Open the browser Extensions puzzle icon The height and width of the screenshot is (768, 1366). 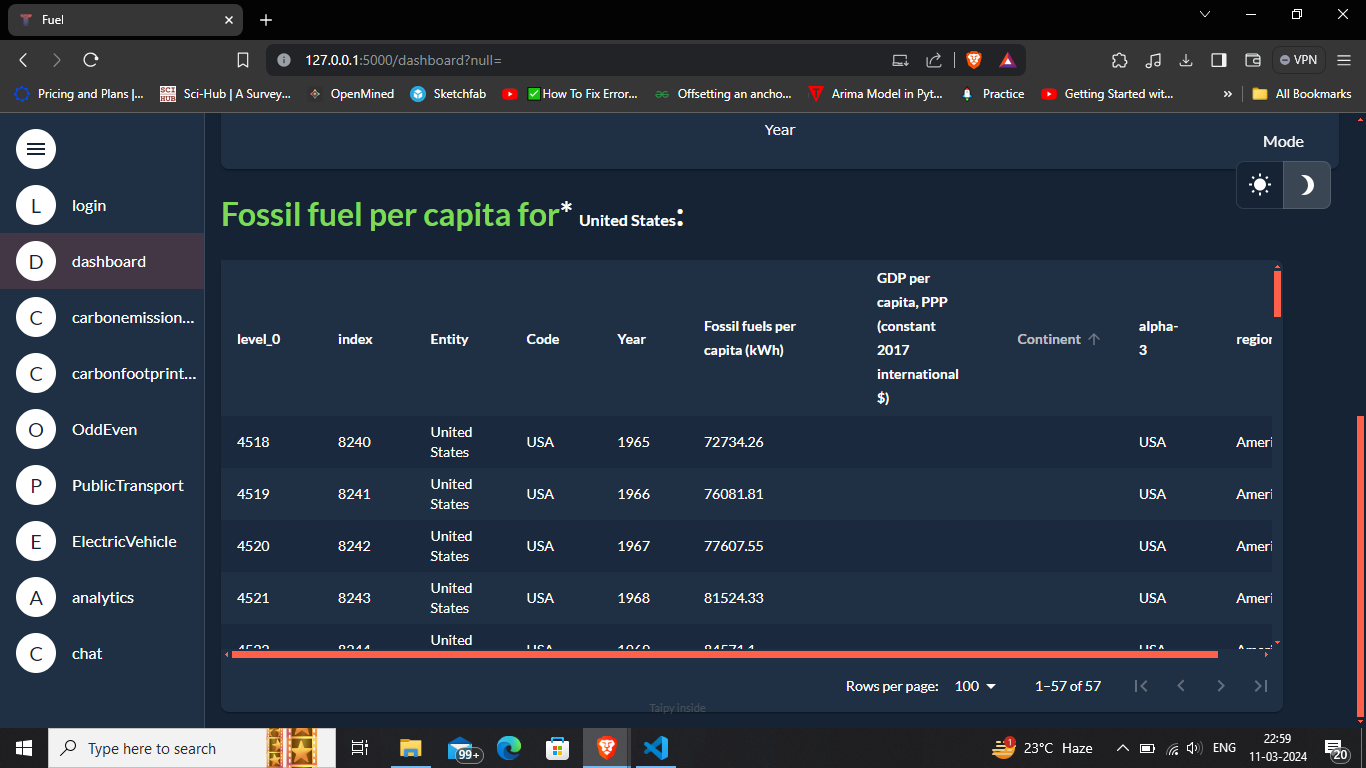click(x=1120, y=60)
